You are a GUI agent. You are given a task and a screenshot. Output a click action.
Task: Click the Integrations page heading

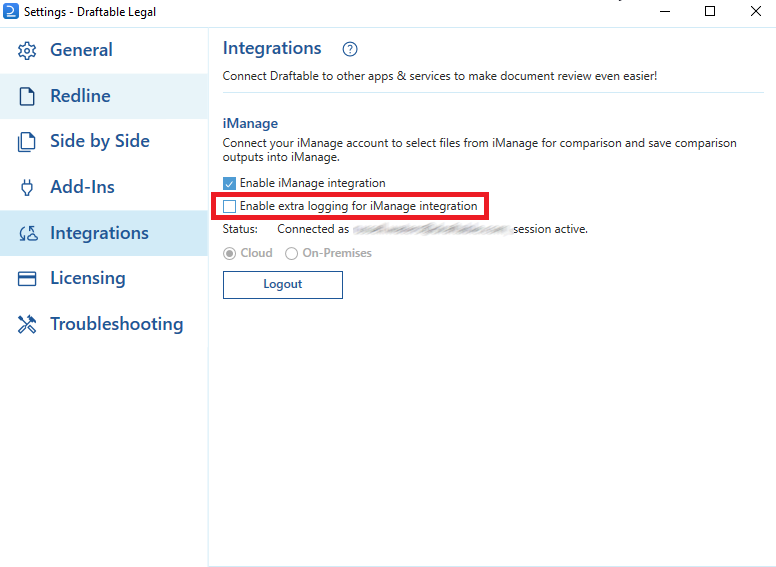(x=272, y=48)
